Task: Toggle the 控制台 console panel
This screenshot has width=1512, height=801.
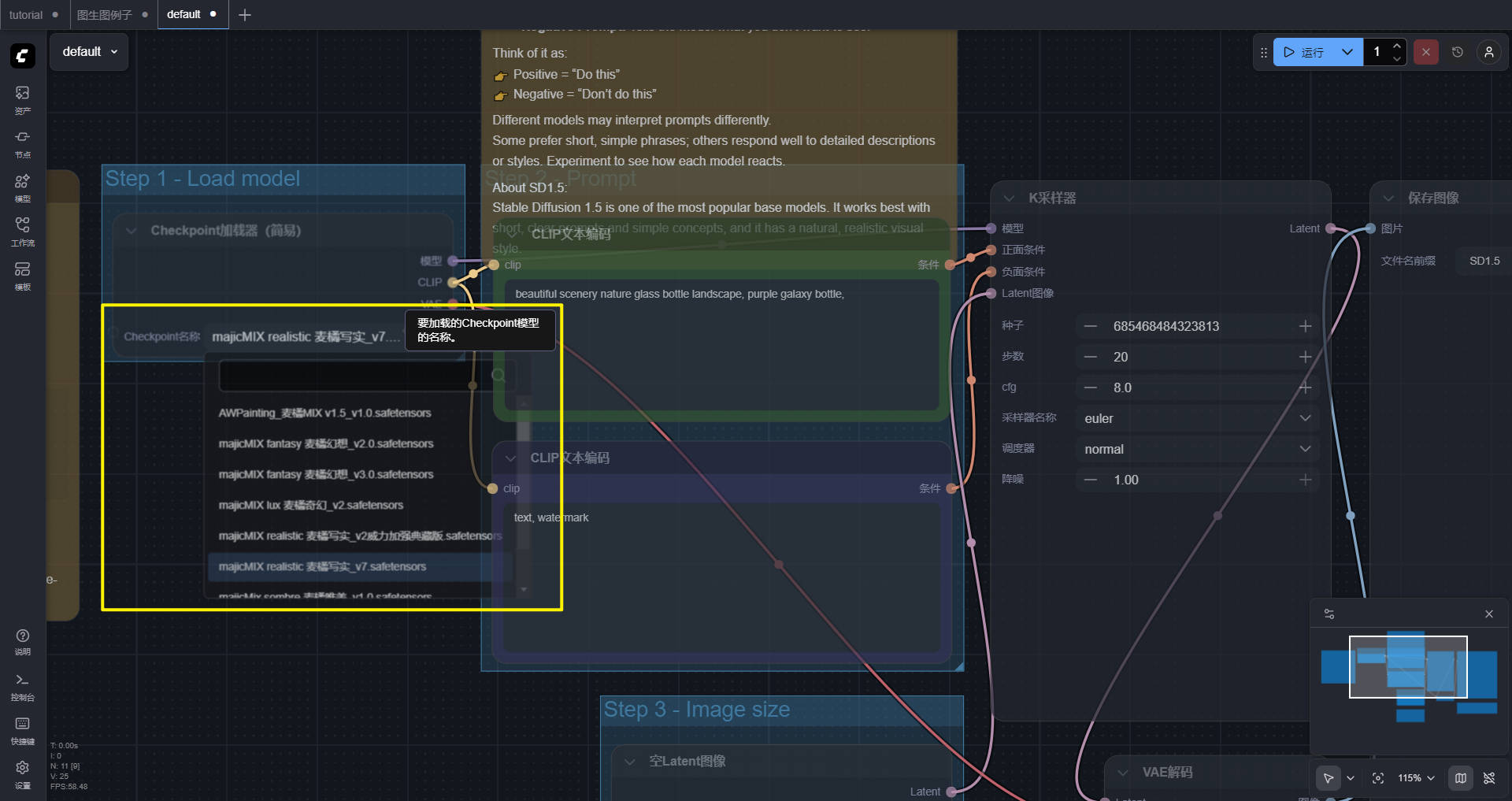Action: pos(22,685)
